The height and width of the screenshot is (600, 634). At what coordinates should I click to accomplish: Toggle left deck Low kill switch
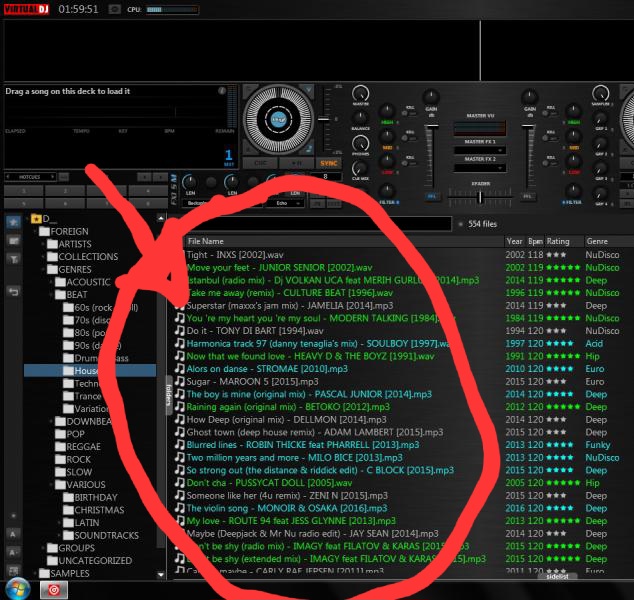pos(408,163)
